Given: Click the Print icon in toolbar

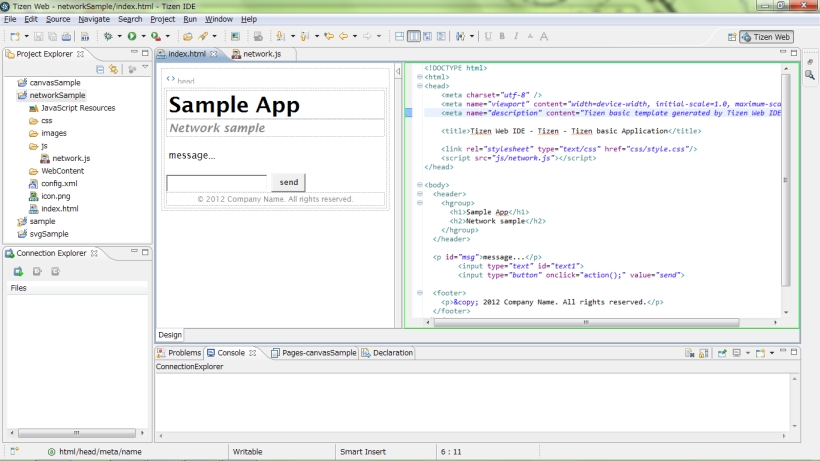Looking at the screenshot, I should point(66,36).
